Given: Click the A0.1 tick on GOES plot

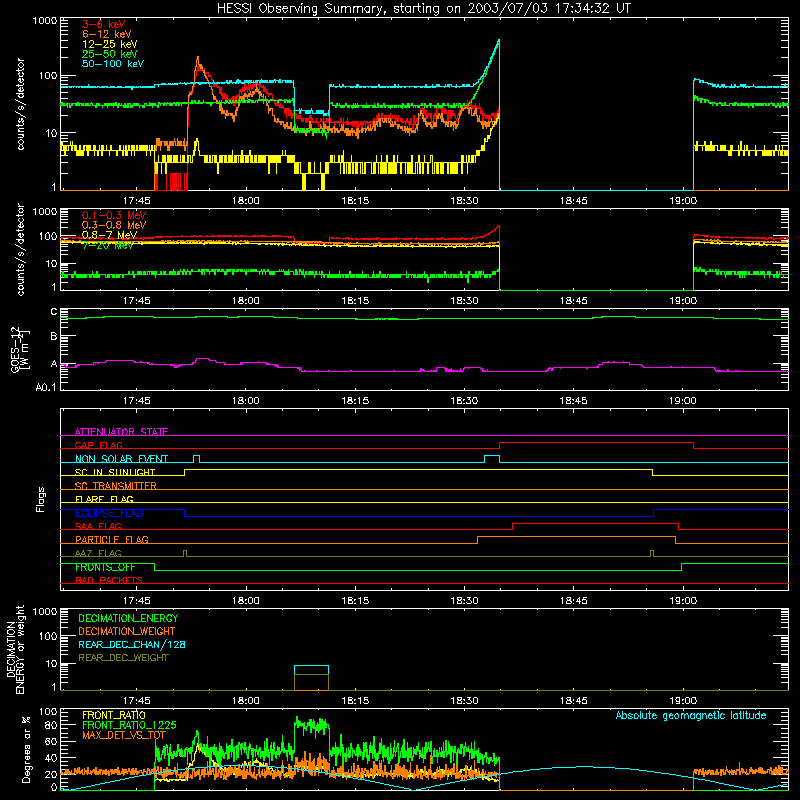Looking at the screenshot, I should tap(46, 387).
